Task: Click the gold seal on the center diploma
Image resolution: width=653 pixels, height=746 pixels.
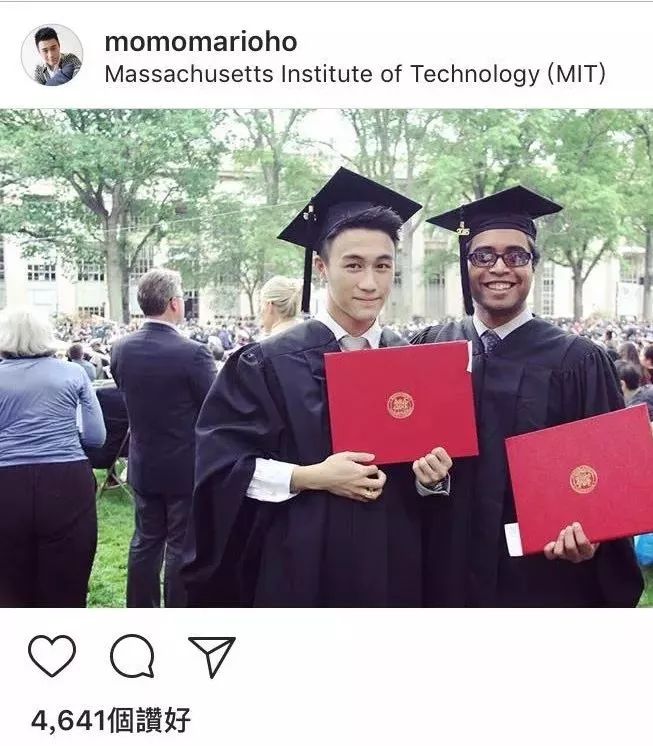Action: [x=400, y=405]
